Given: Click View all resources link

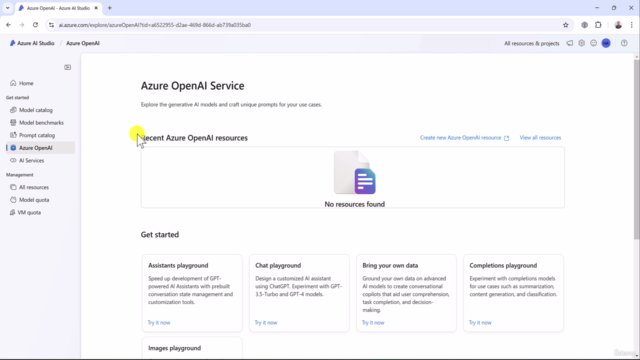Looking at the screenshot, I should coord(540,138).
